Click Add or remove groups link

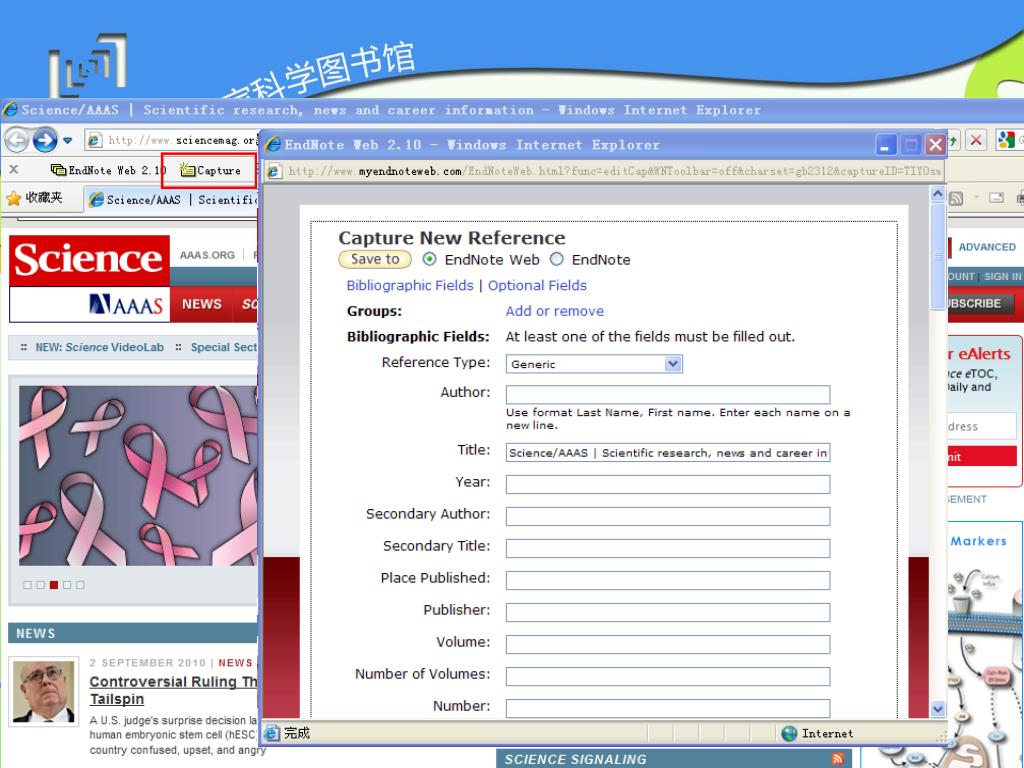click(x=554, y=311)
